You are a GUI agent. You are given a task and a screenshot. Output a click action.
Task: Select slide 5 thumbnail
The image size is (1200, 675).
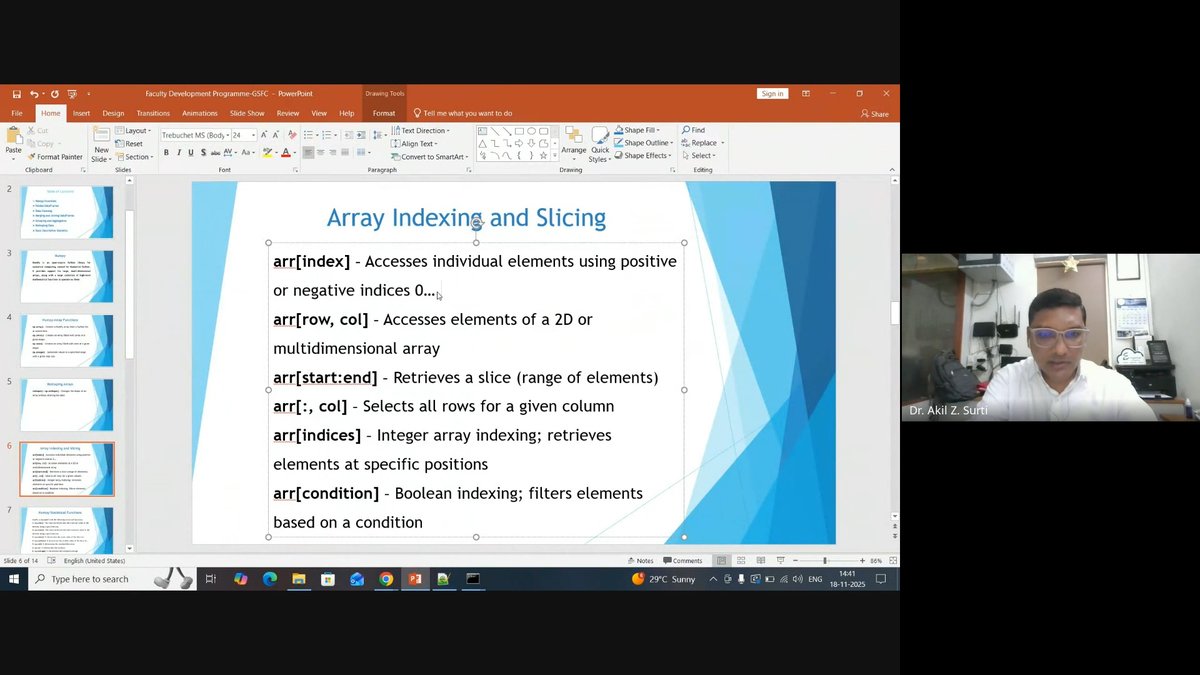tap(67, 405)
